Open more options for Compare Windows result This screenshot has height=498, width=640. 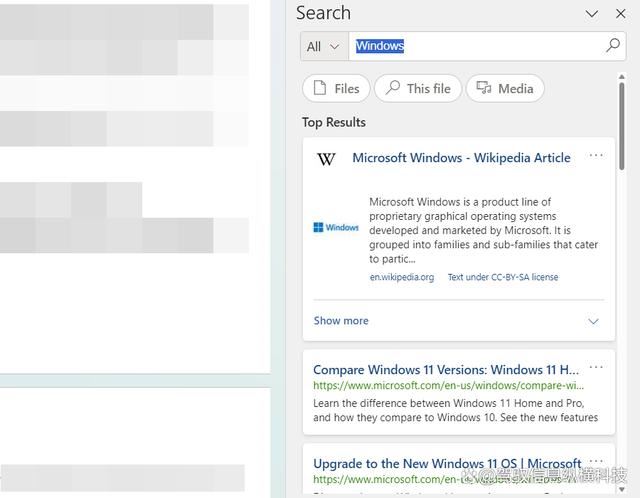(596, 367)
